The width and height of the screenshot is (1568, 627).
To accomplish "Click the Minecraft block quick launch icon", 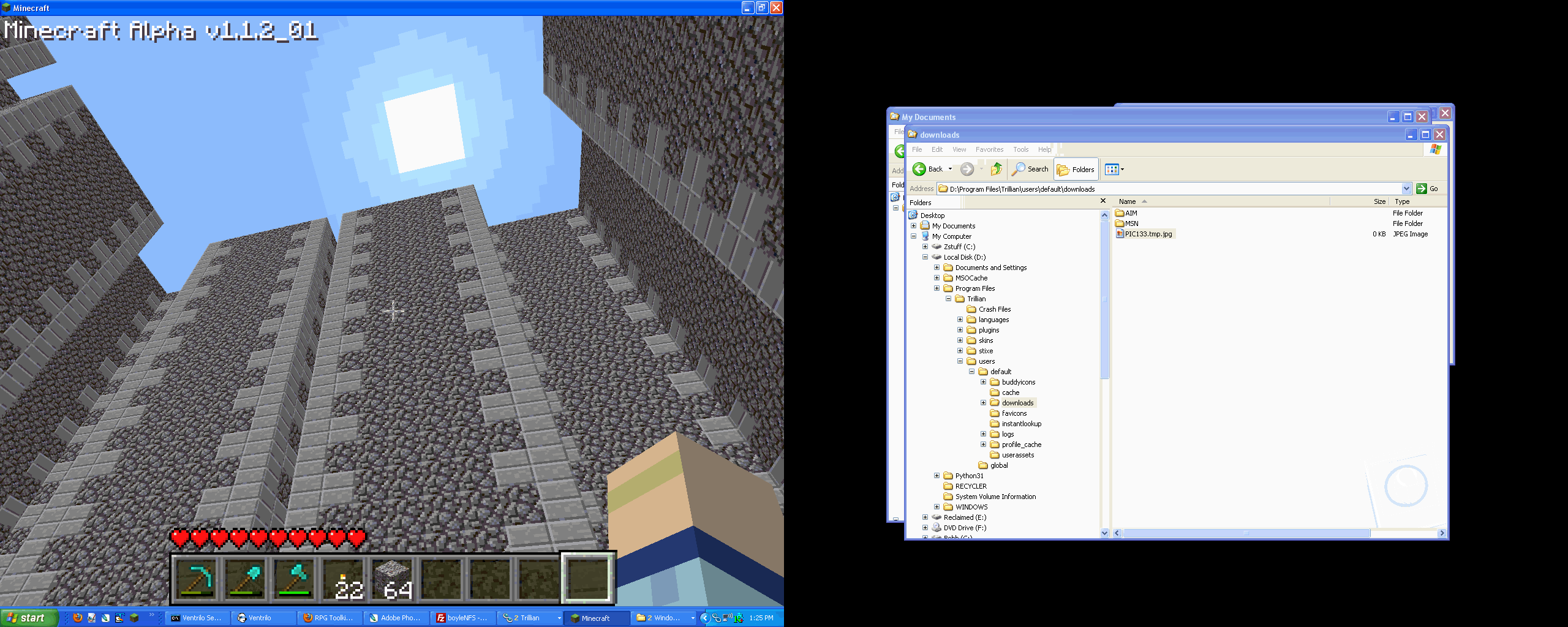I will click(134, 618).
